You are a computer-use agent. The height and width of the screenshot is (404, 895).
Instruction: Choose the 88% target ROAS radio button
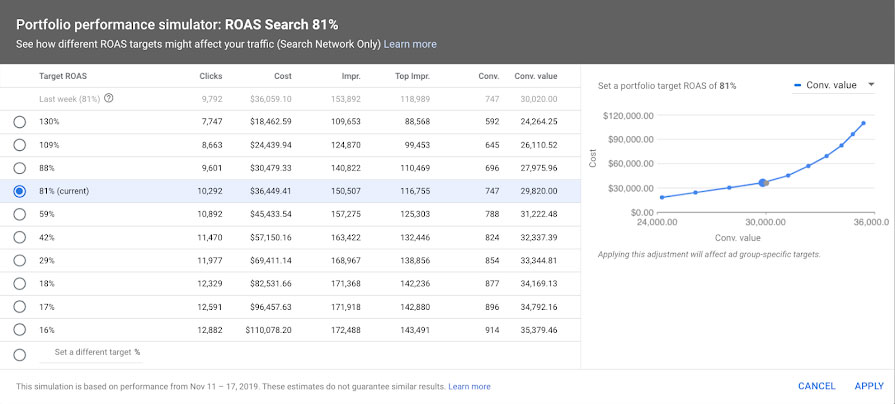point(20,167)
